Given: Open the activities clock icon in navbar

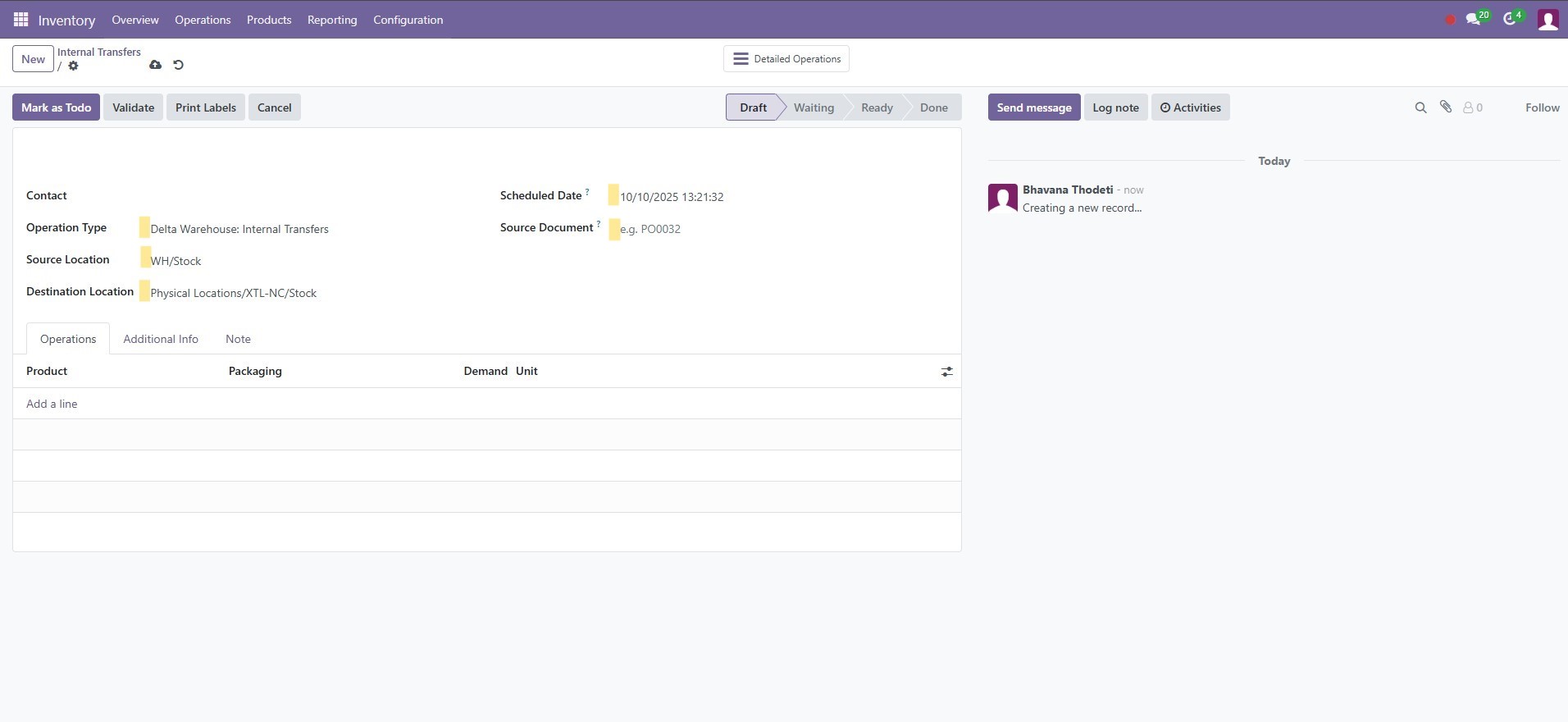Looking at the screenshot, I should [x=1509, y=20].
